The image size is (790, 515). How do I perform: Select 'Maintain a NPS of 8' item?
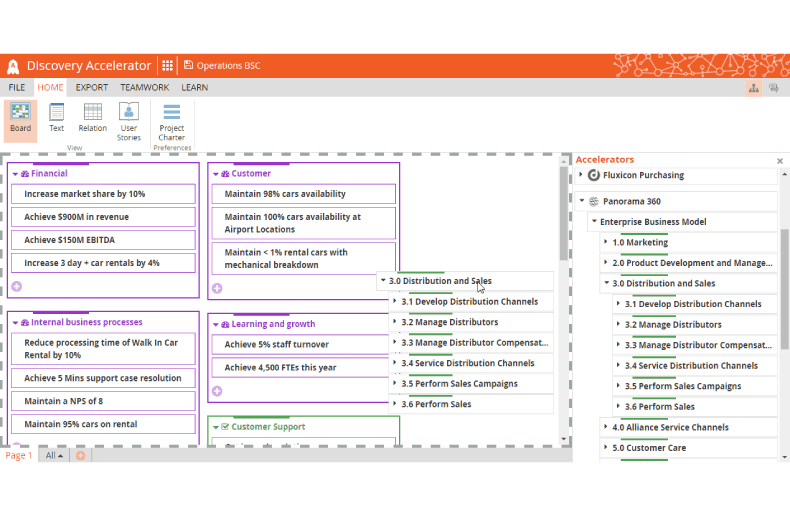[x=103, y=402]
